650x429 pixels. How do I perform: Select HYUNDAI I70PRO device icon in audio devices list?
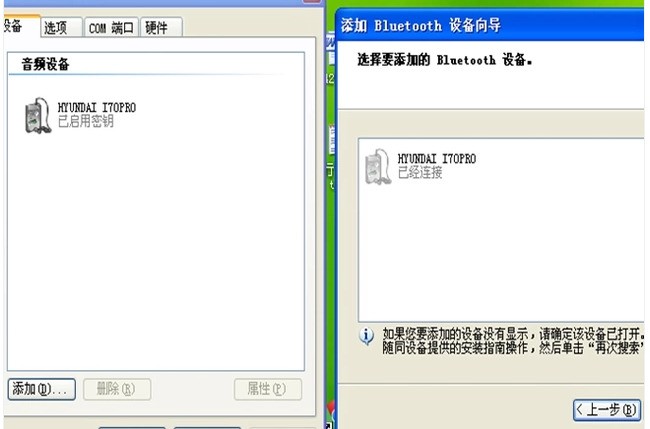coord(38,116)
